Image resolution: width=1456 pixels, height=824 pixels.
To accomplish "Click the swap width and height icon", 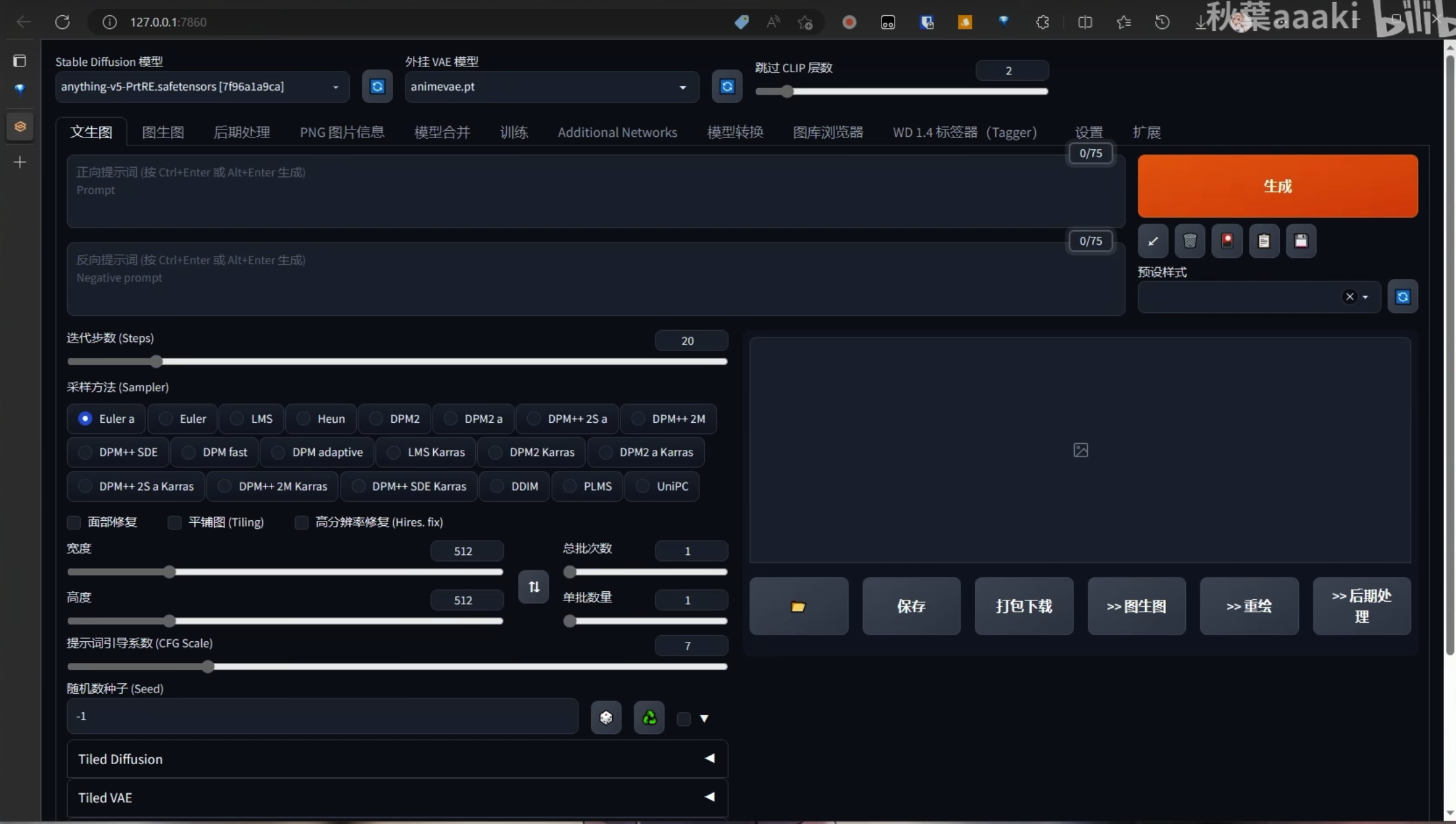I will [533, 587].
